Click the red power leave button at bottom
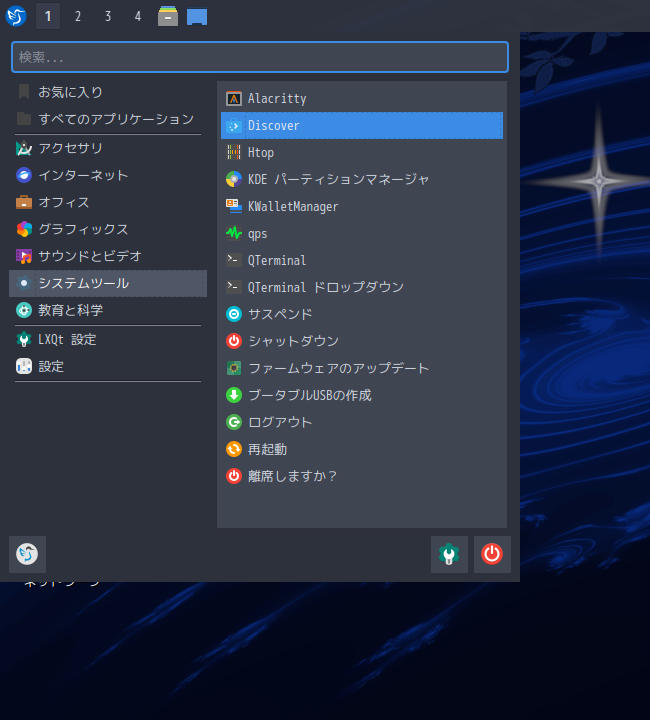Image resolution: width=650 pixels, height=720 pixels. tap(492, 554)
